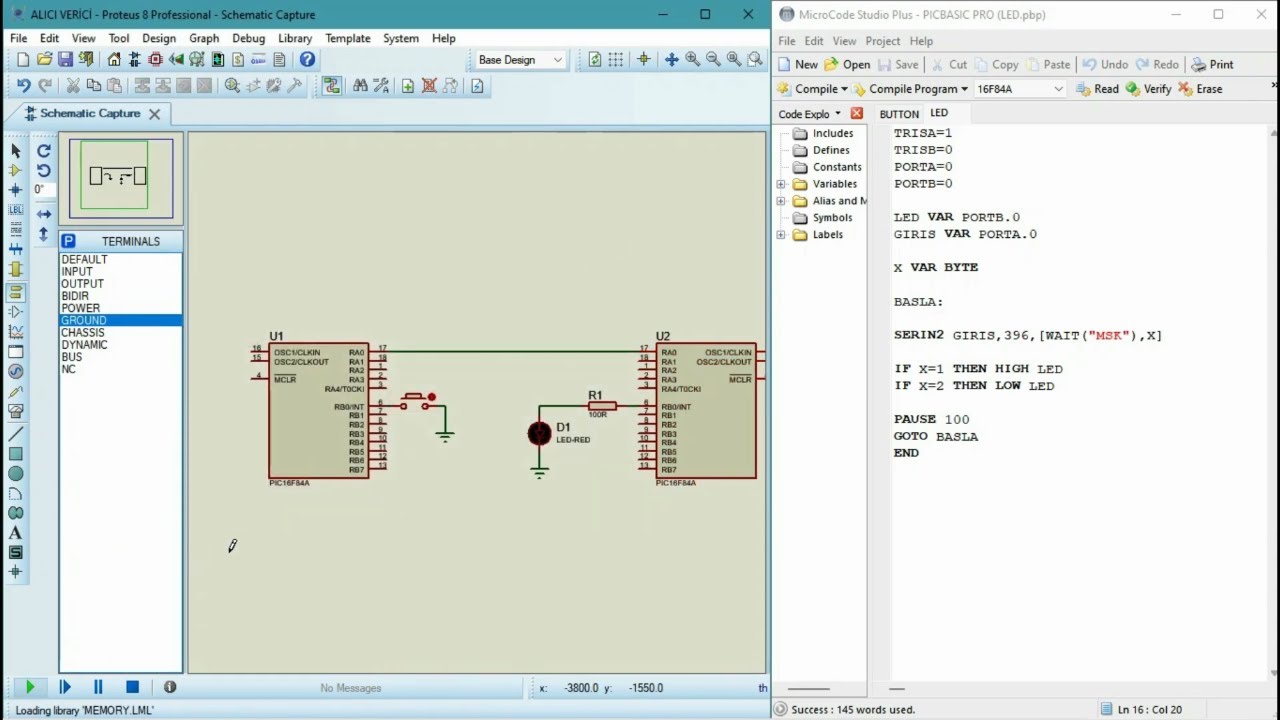Screen dimensions: 1280x720
Task: Toggle the grid dots icon in Proteus
Action: [616, 60]
